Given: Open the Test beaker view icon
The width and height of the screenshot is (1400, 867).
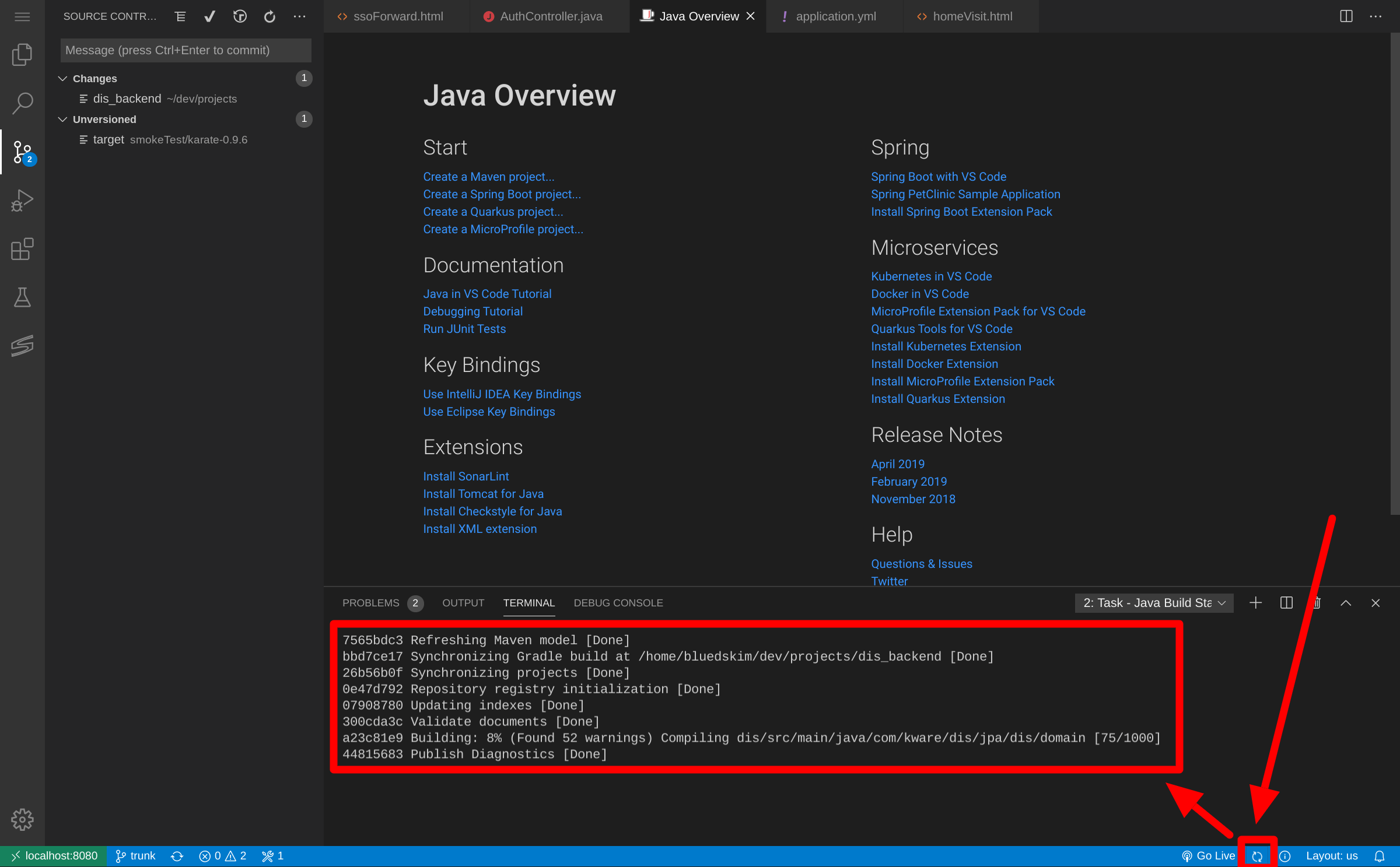Looking at the screenshot, I should coord(22,297).
